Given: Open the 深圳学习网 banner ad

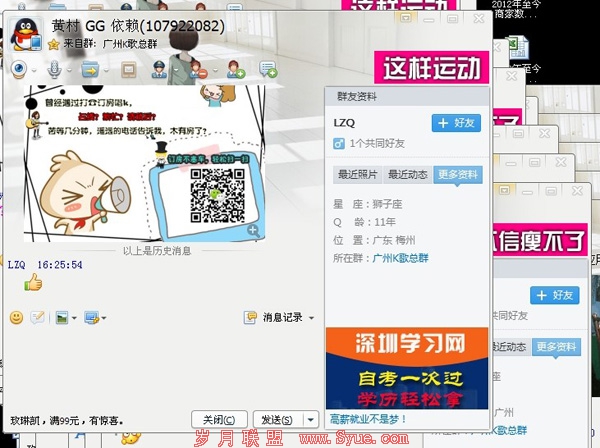Looking at the screenshot, I should click(x=407, y=368).
